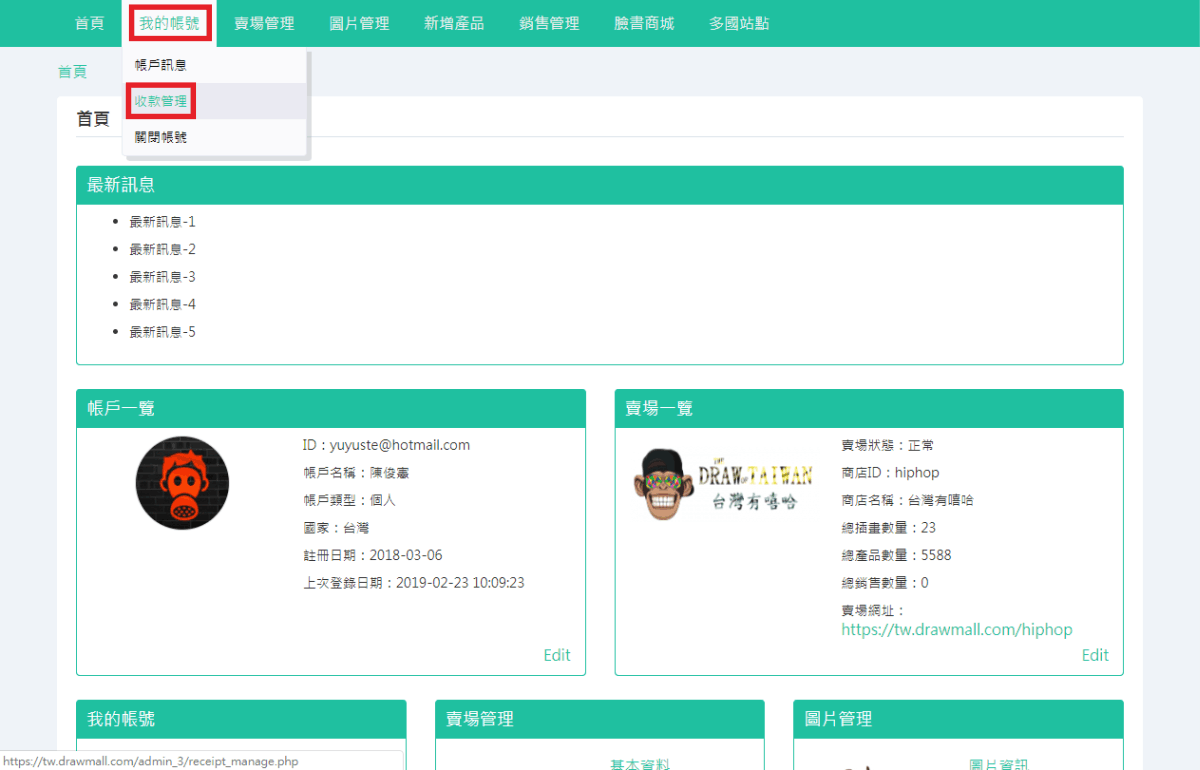Image resolution: width=1200 pixels, height=770 pixels.
Task: Open the shop URL tw.drawmall.com/hiphop
Action: pos(956,629)
